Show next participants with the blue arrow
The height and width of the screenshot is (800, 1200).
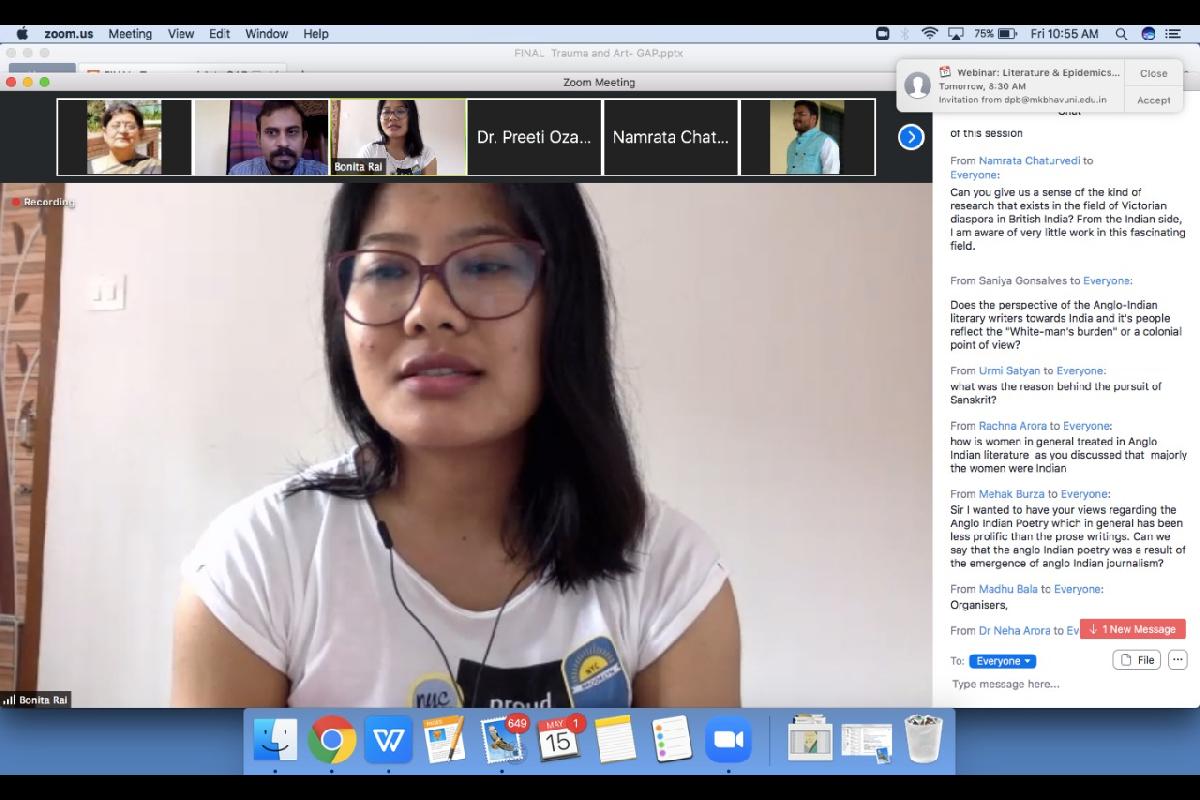point(911,137)
